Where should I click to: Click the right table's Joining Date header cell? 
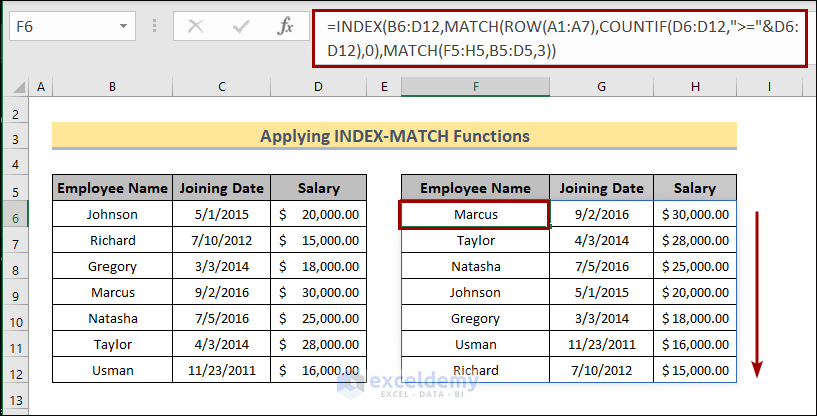click(x=601, y=188)
